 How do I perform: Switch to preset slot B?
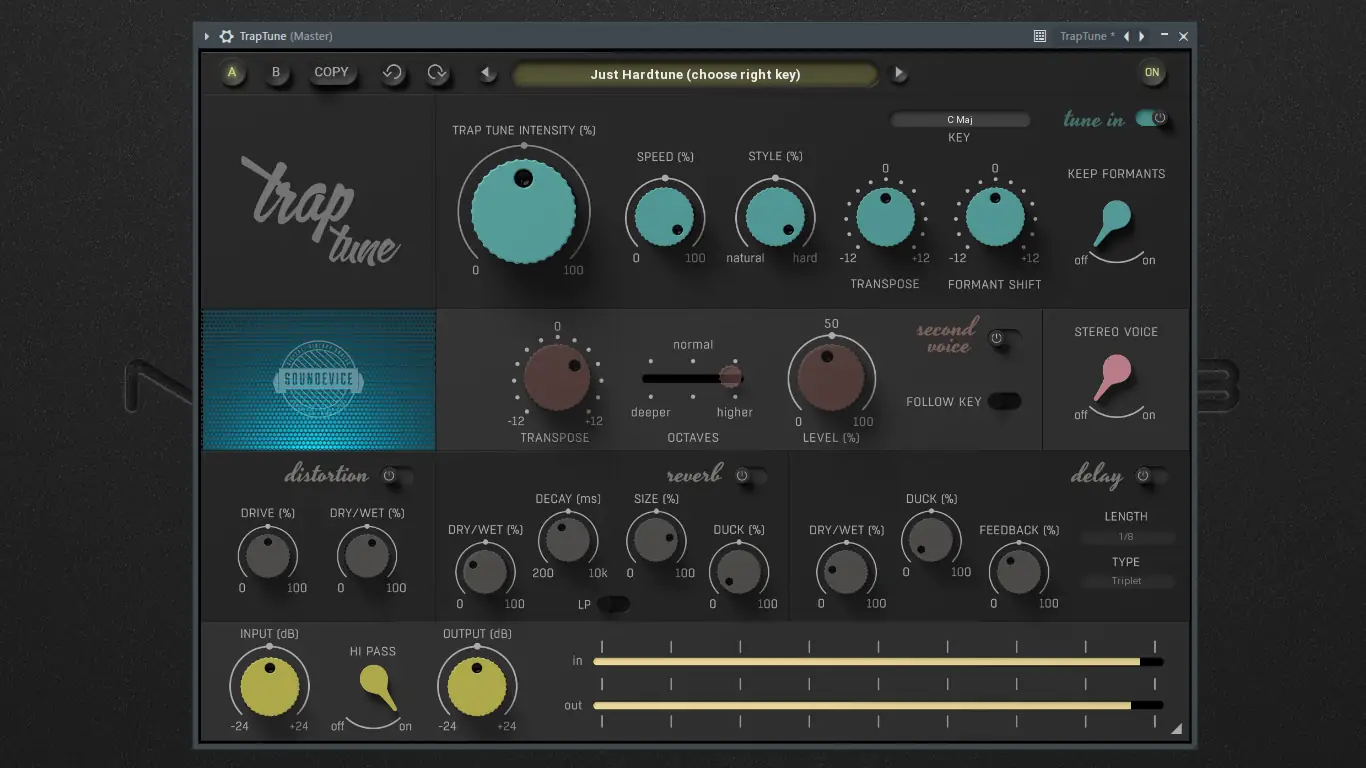pos(277,73)
